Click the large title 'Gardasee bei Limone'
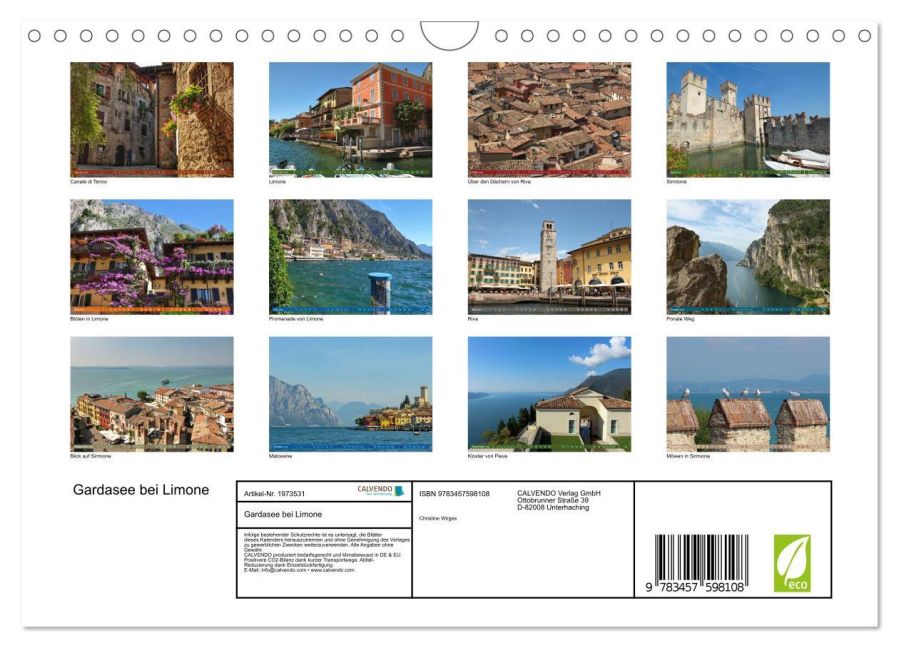This screenshot has height=648, width=899. tap(141, 490)
